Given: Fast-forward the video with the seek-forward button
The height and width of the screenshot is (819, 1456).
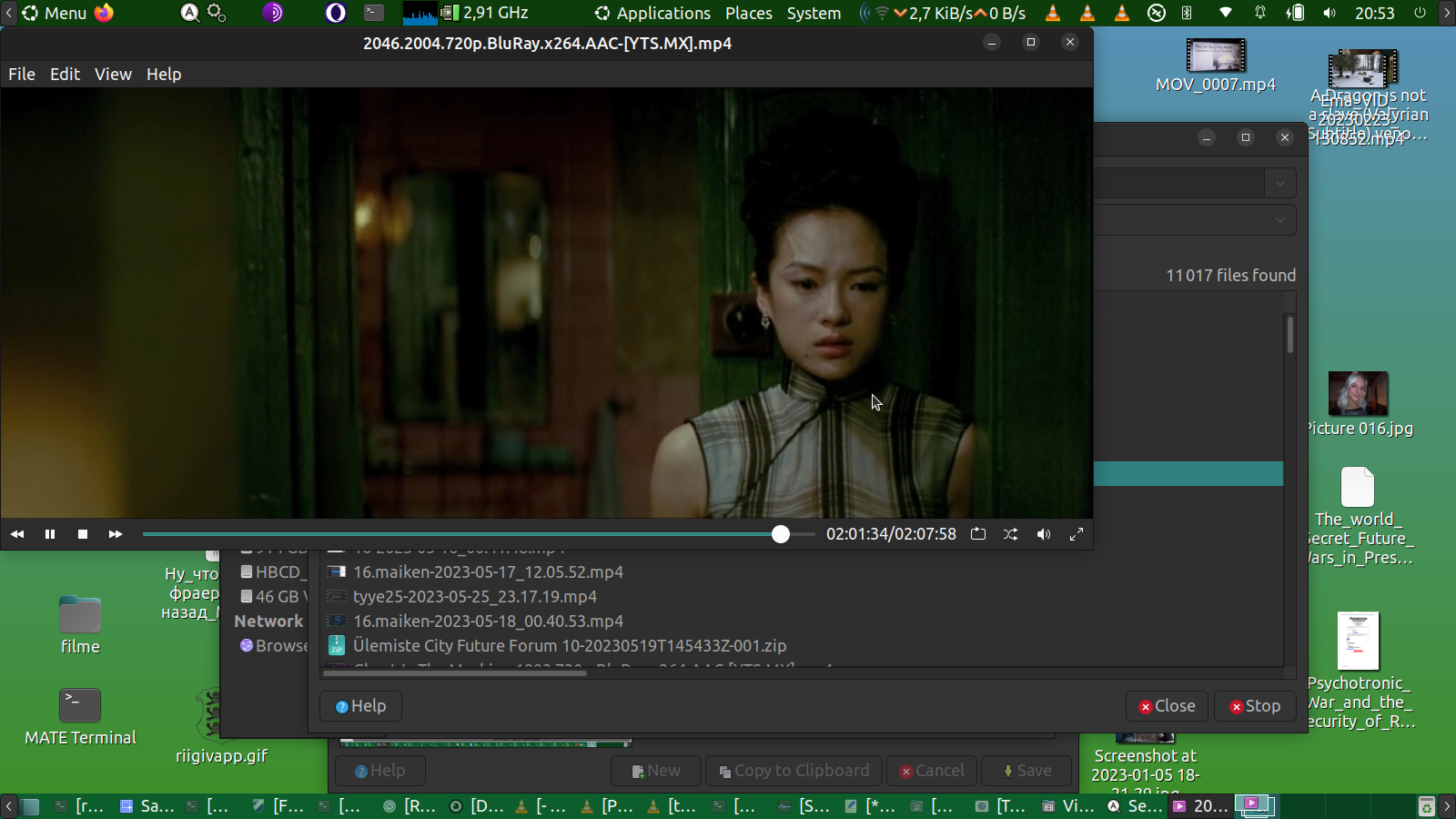Looking at the screenshot, I should 116,534.
